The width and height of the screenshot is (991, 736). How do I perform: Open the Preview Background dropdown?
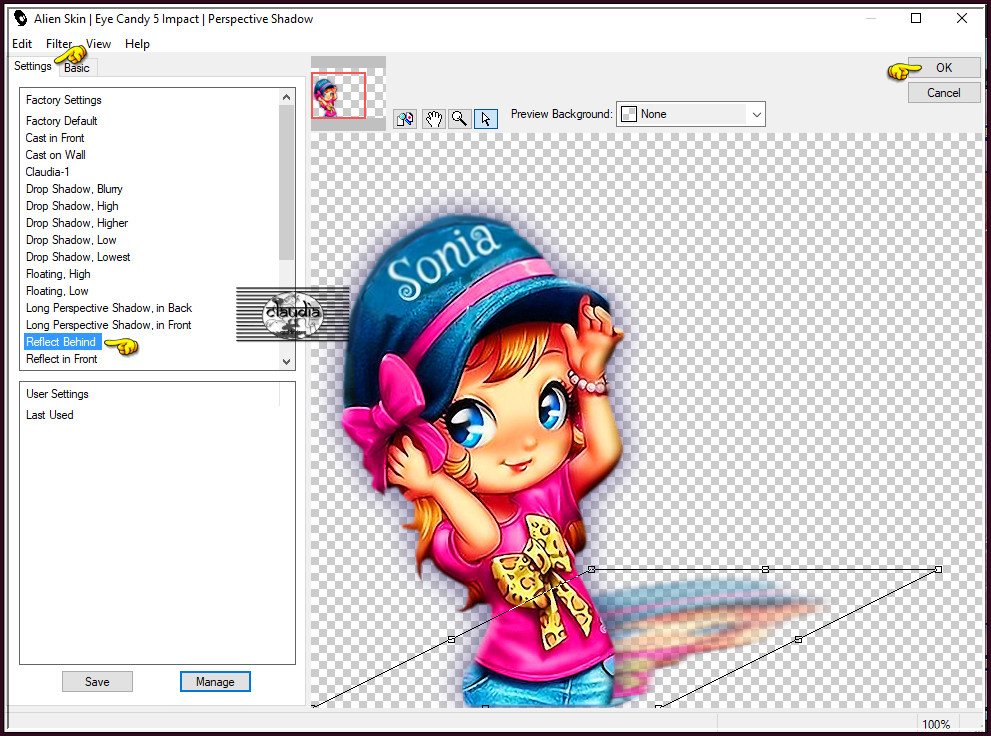[x=691, y=114]
